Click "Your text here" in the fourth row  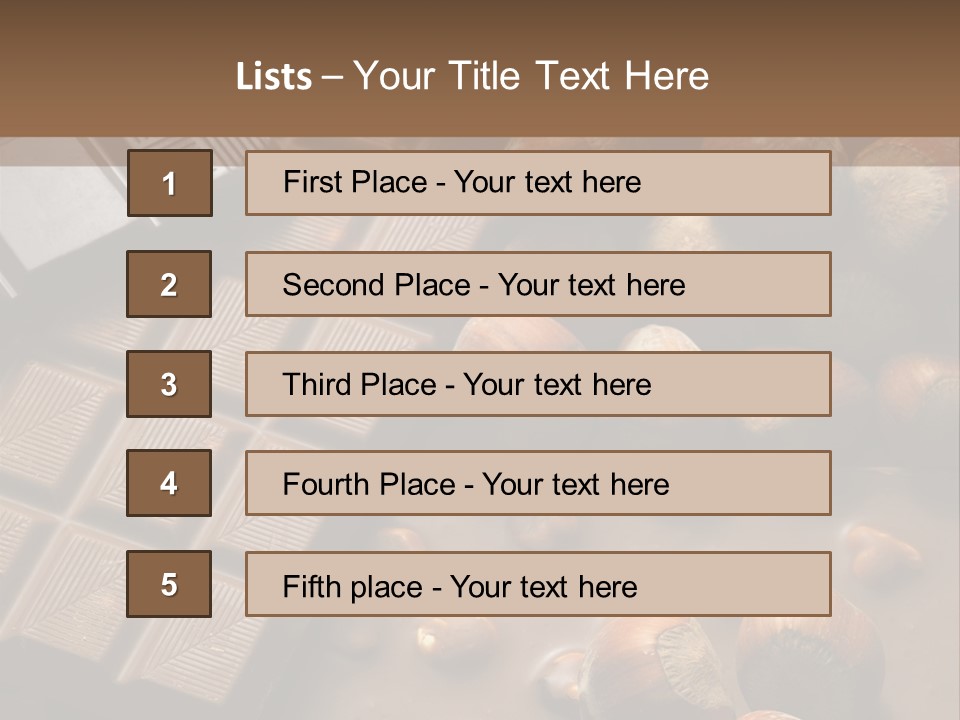(576, 485)
